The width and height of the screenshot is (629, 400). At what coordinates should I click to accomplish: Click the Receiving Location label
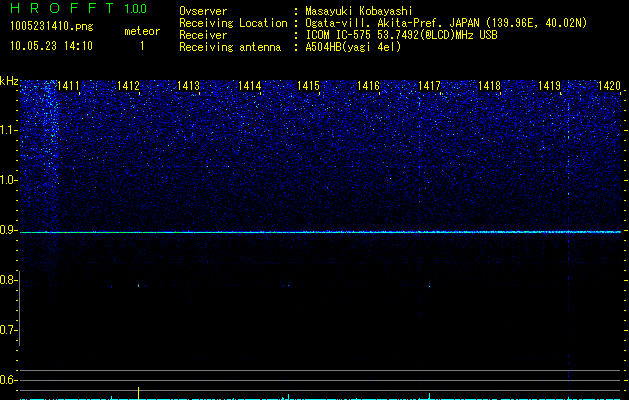(233, 23)
